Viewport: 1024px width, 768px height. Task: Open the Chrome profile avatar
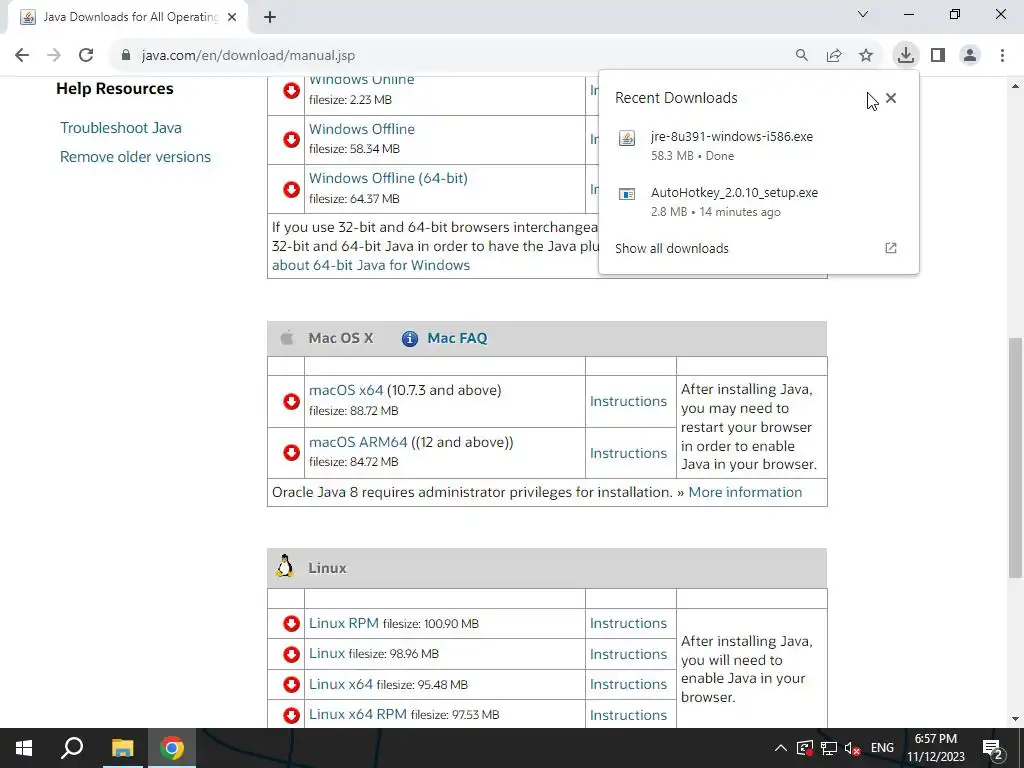[x=970, y=56]
